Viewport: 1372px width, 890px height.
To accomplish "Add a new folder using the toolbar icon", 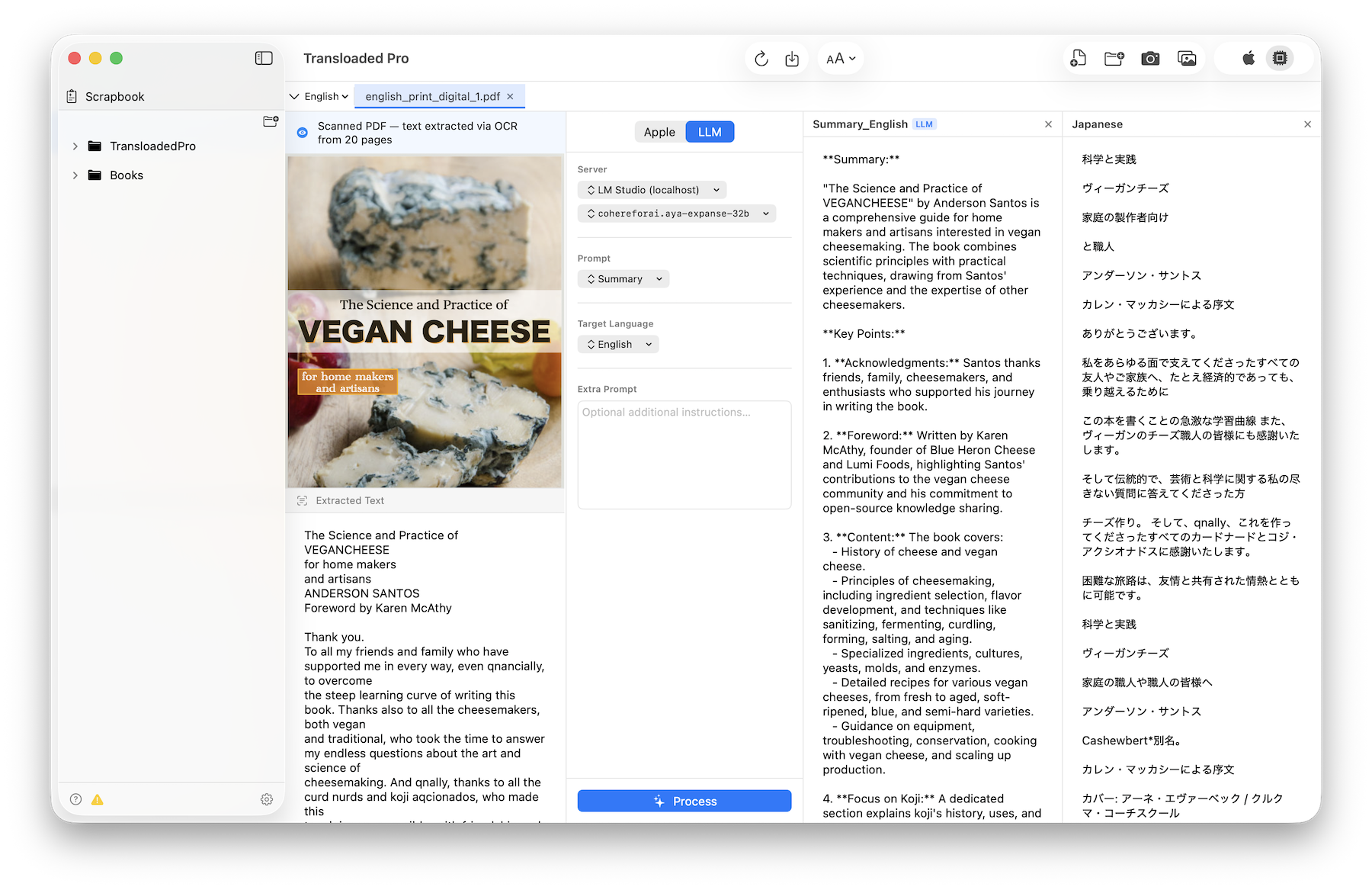I will (x=1114, y=58).
